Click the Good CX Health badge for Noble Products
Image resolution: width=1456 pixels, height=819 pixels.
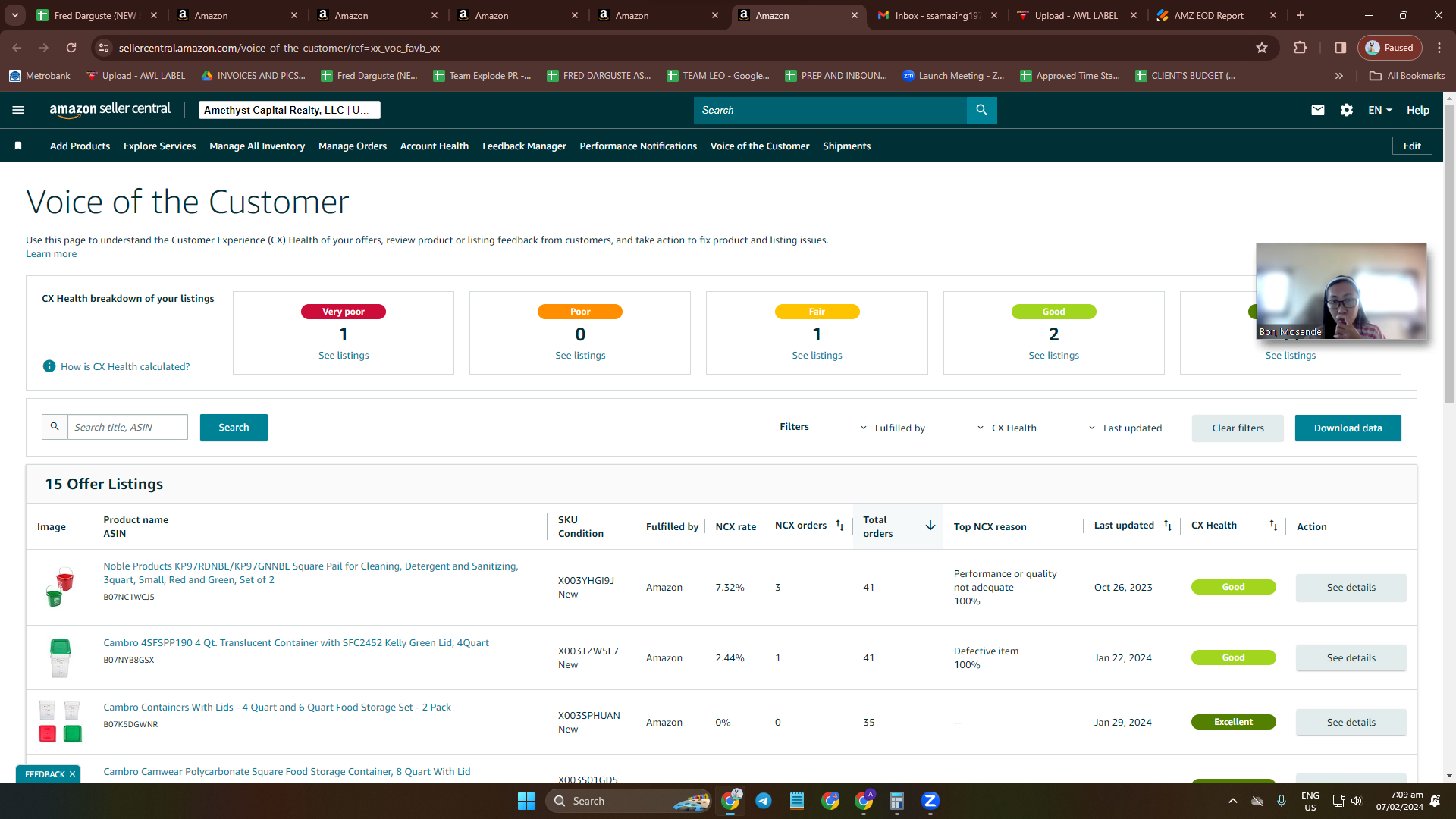click(x=1233, y=587)
